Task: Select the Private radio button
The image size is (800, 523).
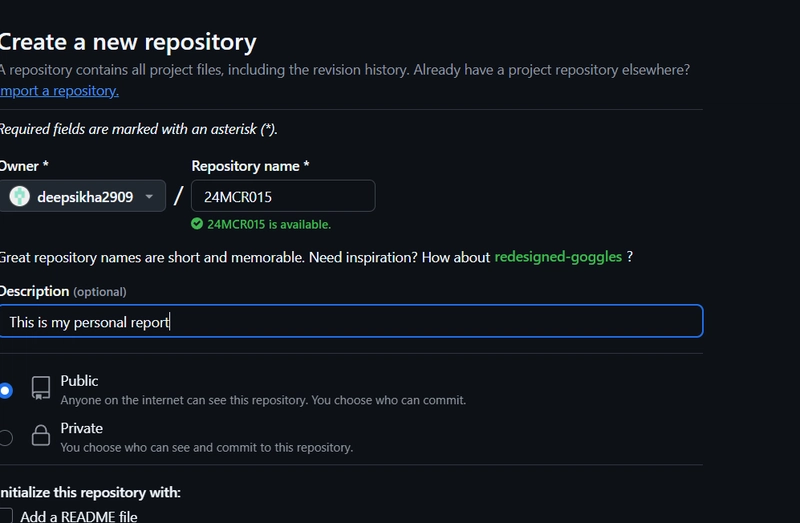Action: coord(5,438)
